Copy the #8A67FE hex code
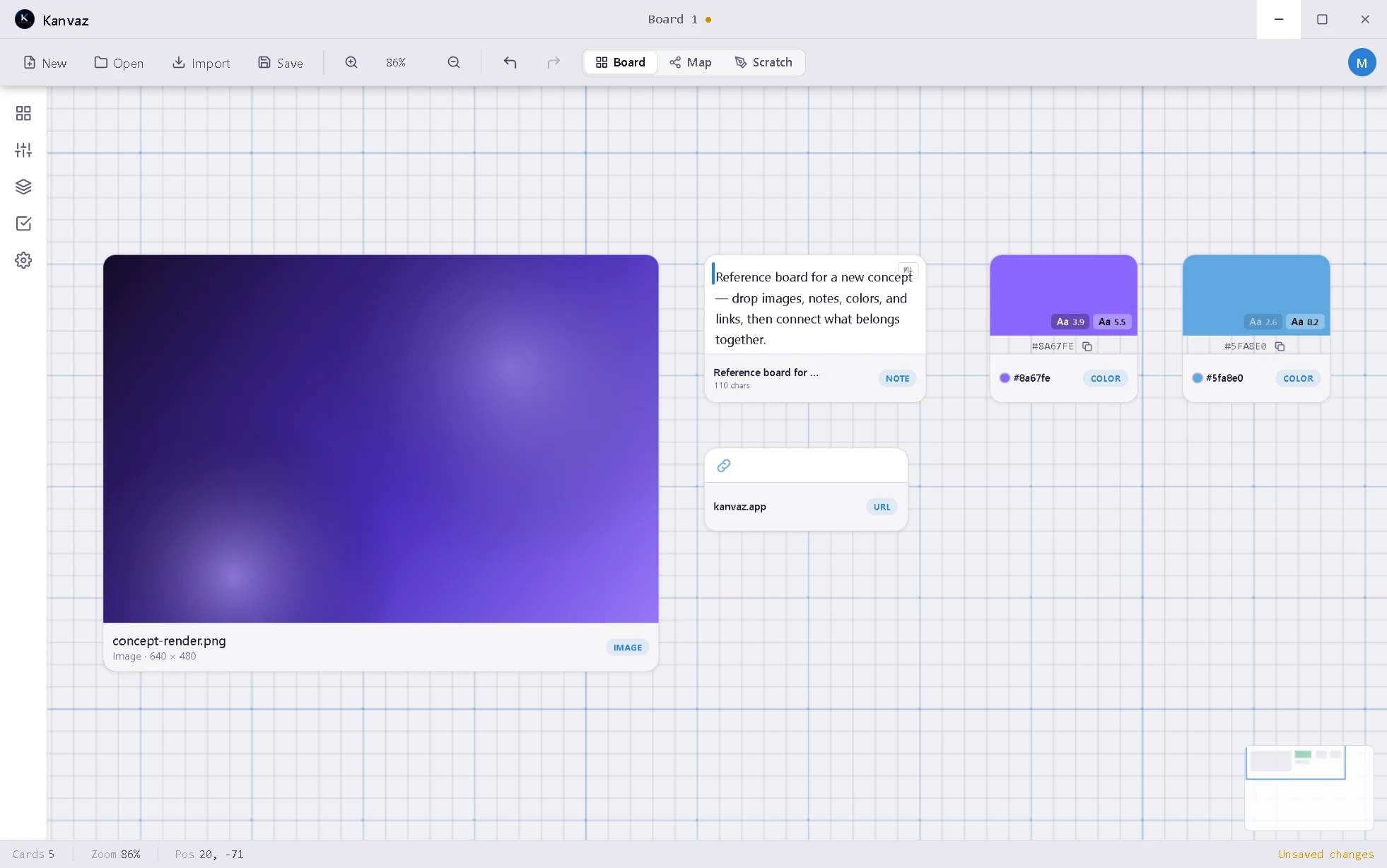Screen dimensions: 1387x868 [x=1087, y=346]
